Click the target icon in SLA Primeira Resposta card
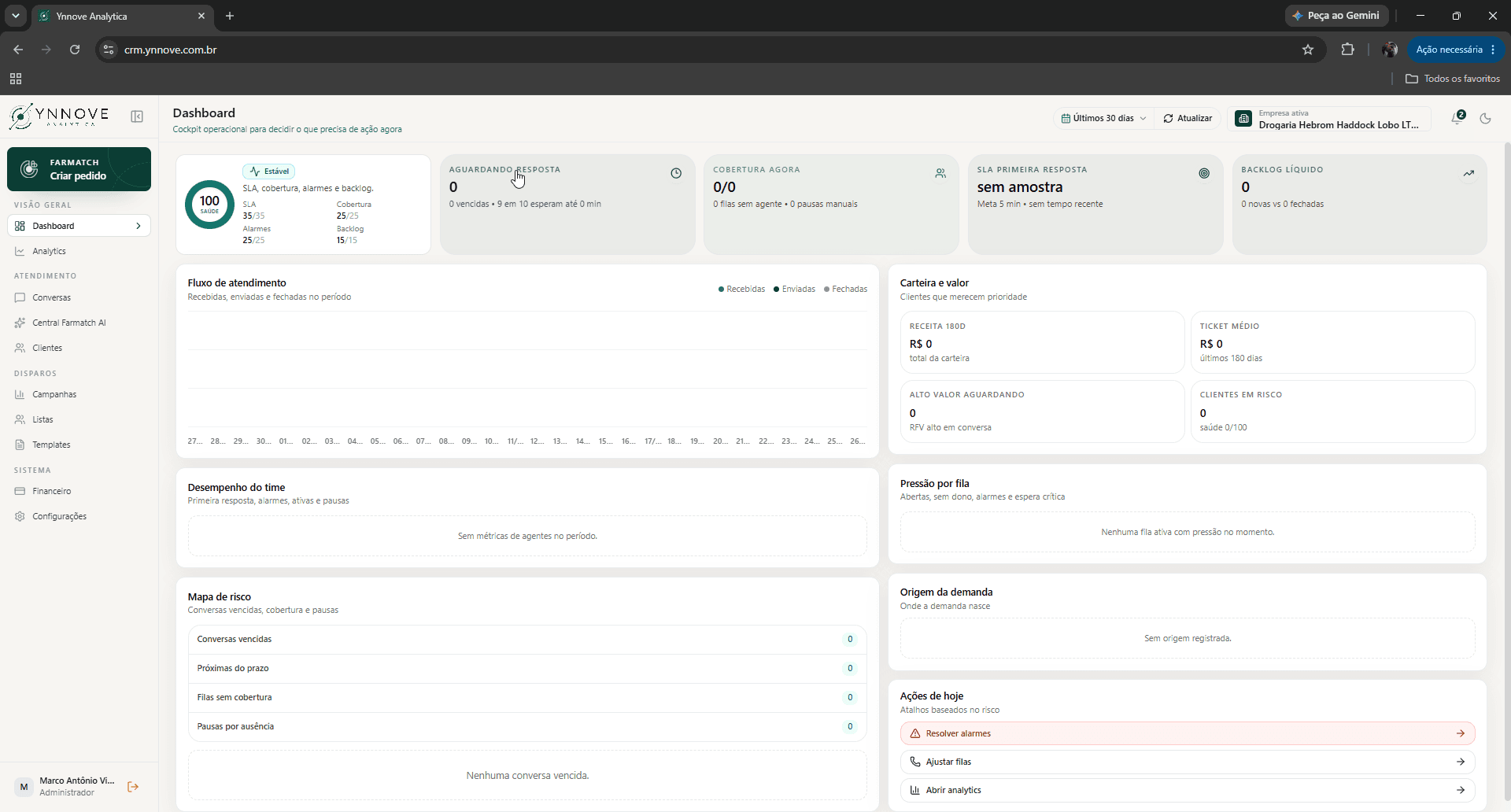Image resolution: width=1511 pixels, height=812 pixels. click(1204, 173)
